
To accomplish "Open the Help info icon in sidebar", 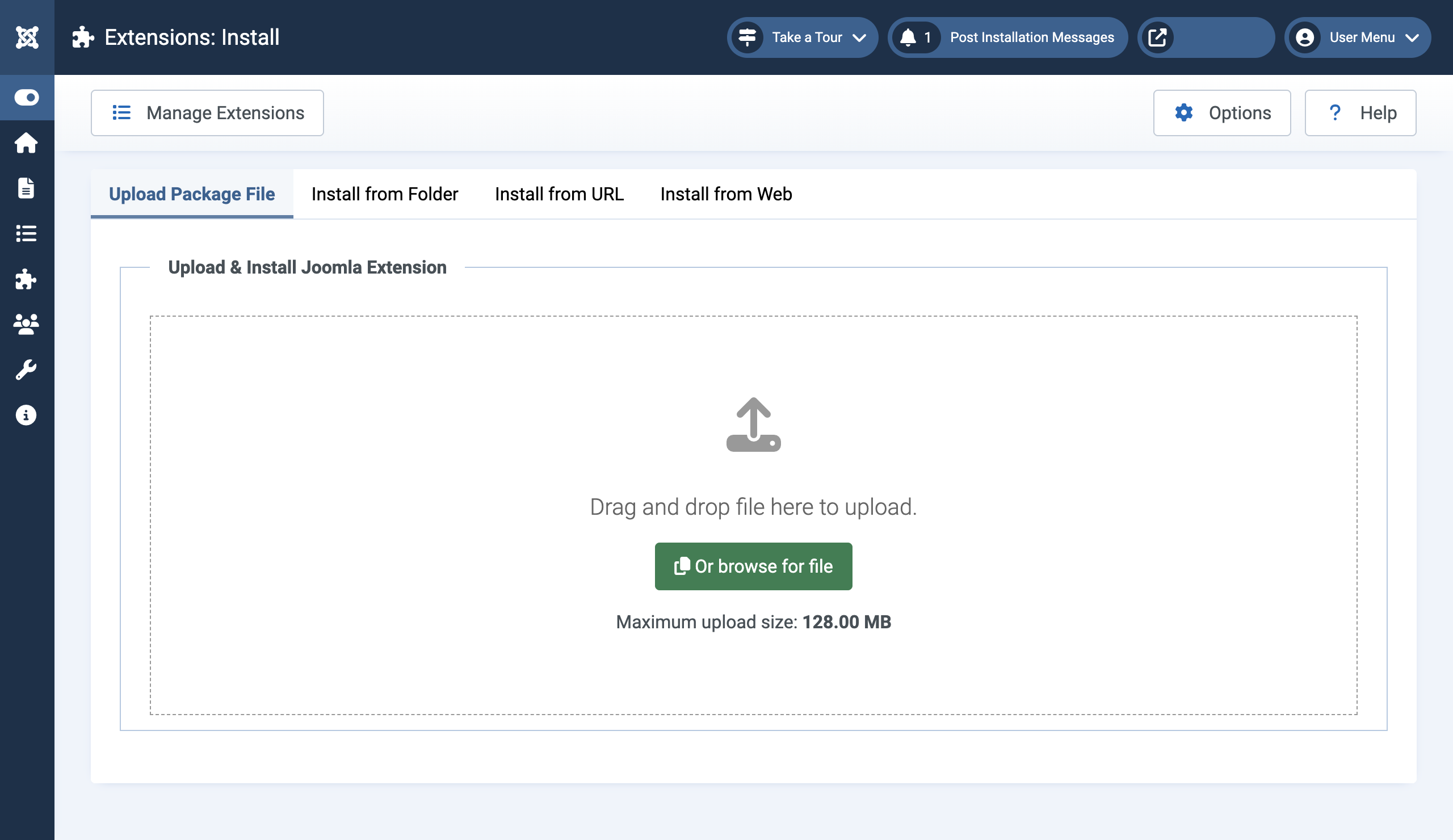I will pos(27,415).
